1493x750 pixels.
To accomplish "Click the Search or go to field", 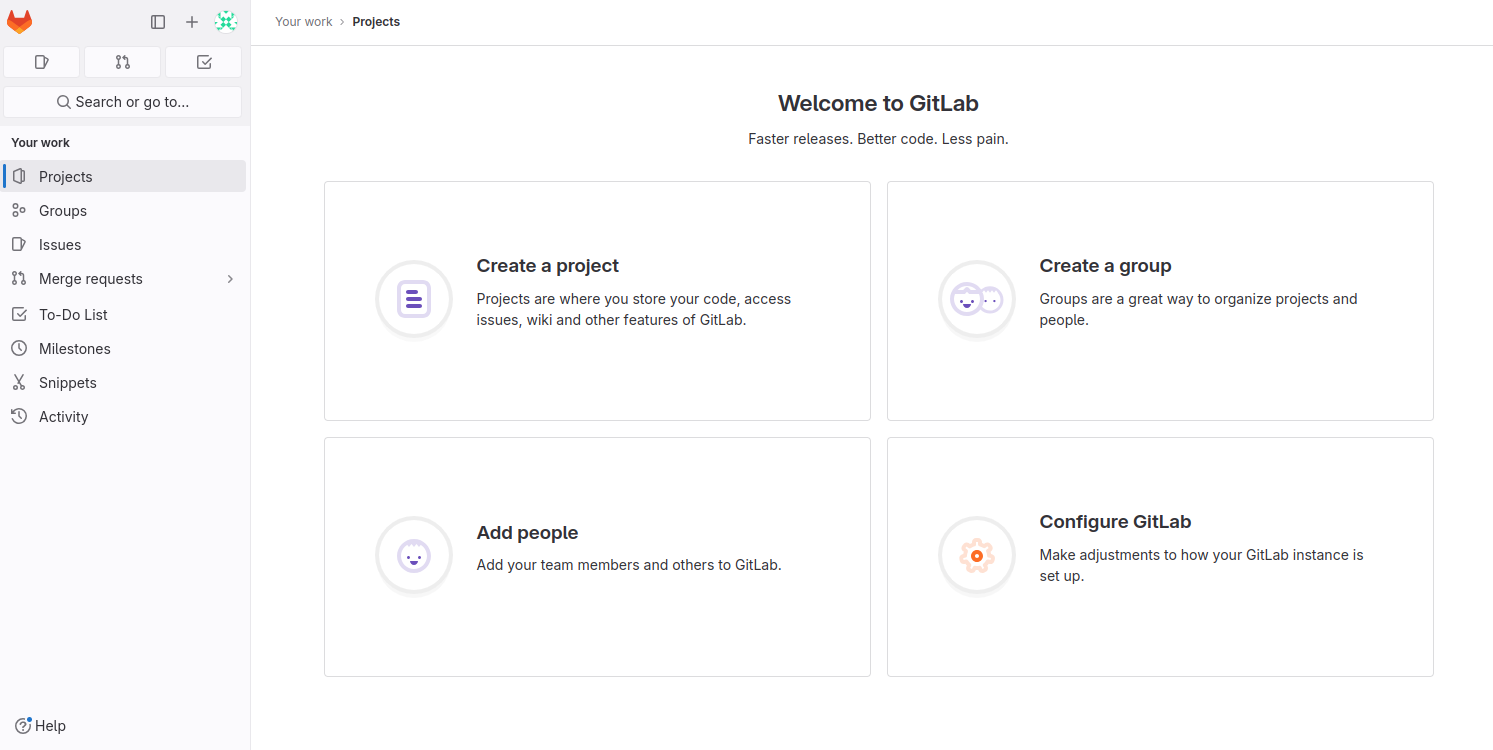I will [123, 102].
